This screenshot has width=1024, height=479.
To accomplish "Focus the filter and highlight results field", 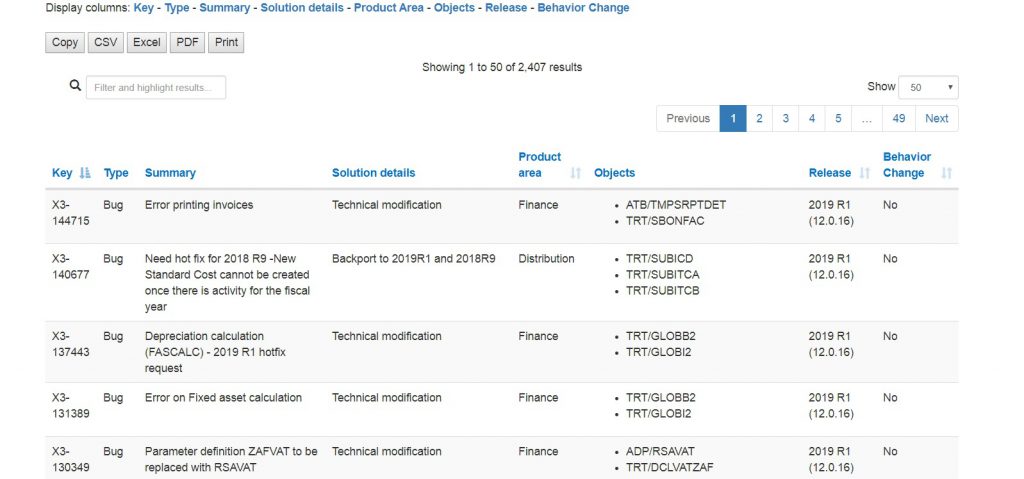I will (x=156, y=87).
